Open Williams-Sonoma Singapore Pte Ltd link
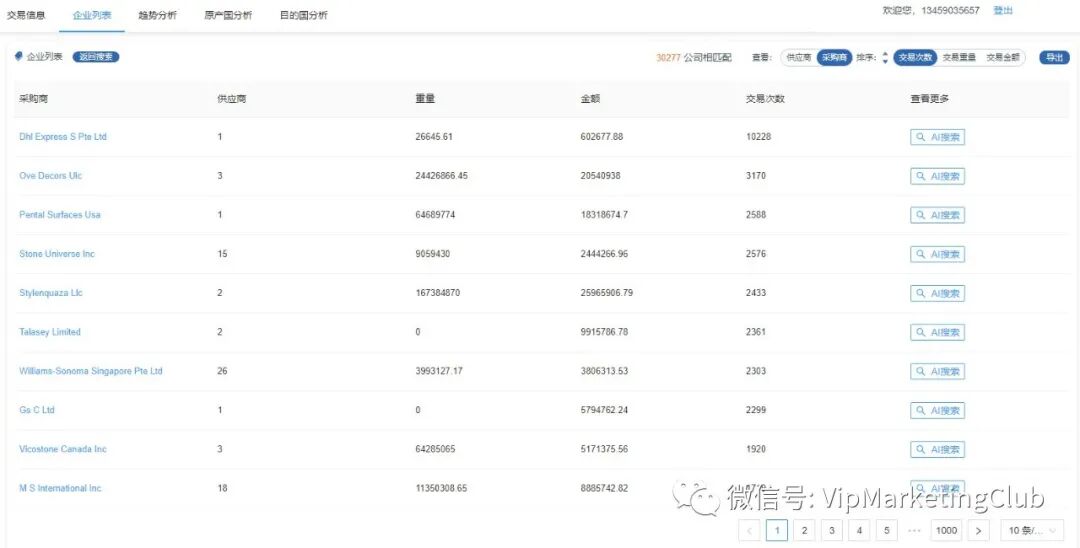Viewport: 1080px width, 548px height. pos(91,371)
